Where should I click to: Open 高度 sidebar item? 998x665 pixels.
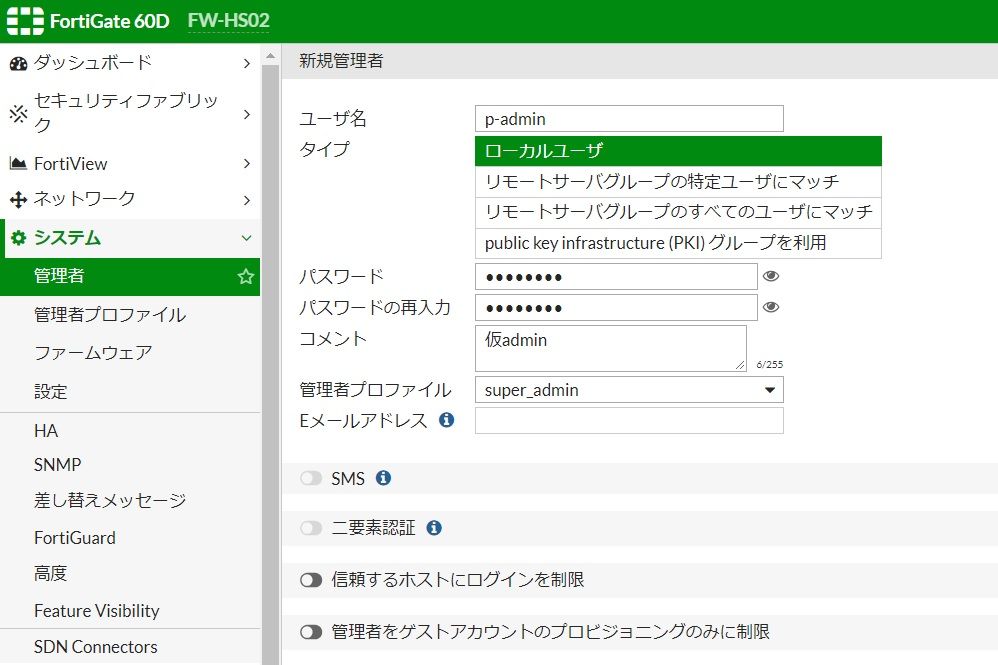coord(130,573)
